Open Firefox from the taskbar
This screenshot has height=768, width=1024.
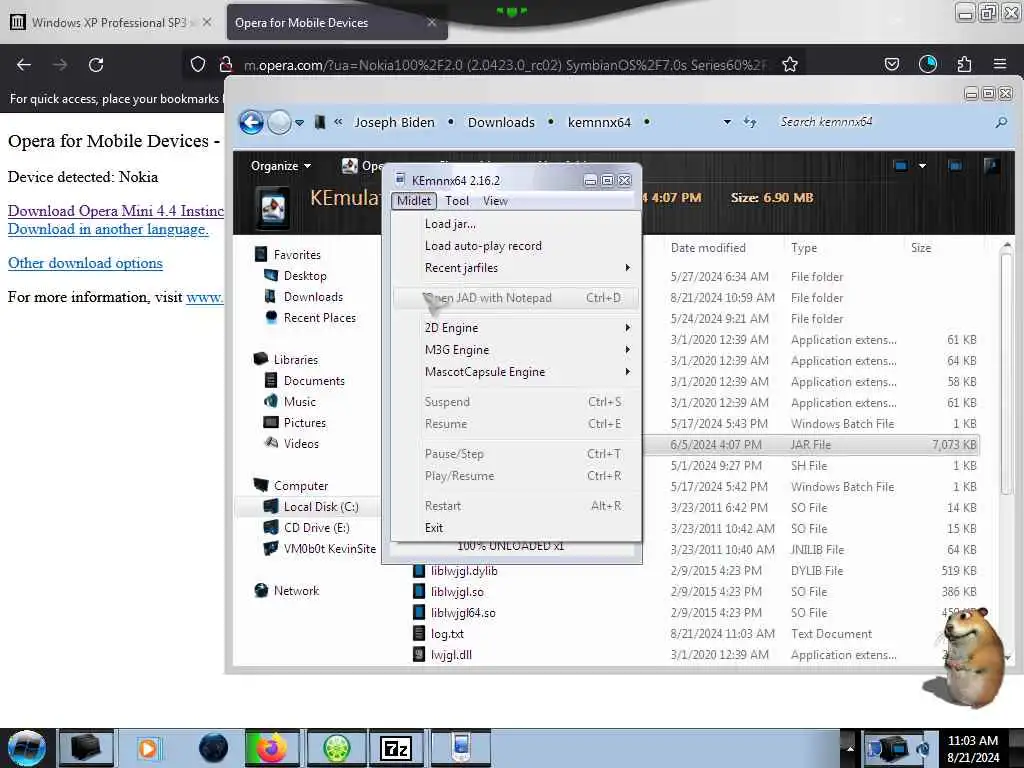coord(272,748)
